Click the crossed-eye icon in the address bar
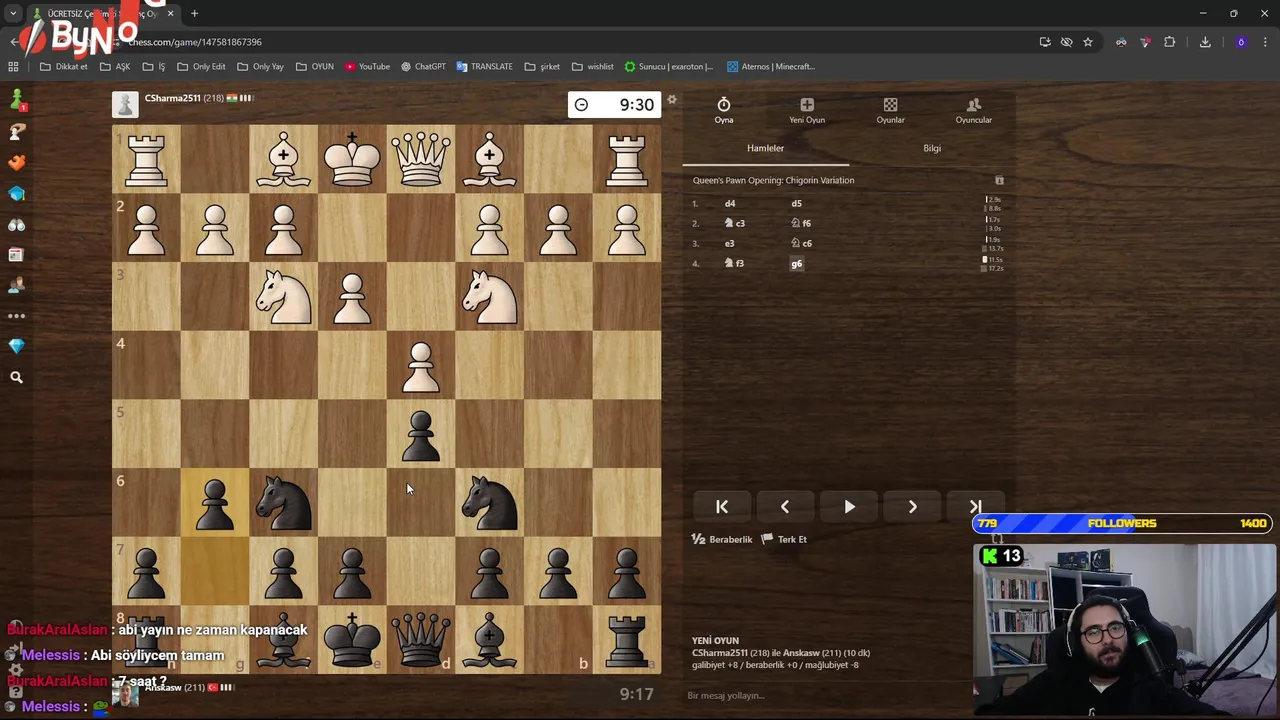The width and height of the screenshot is (1280, 720). pos(1066,42)
